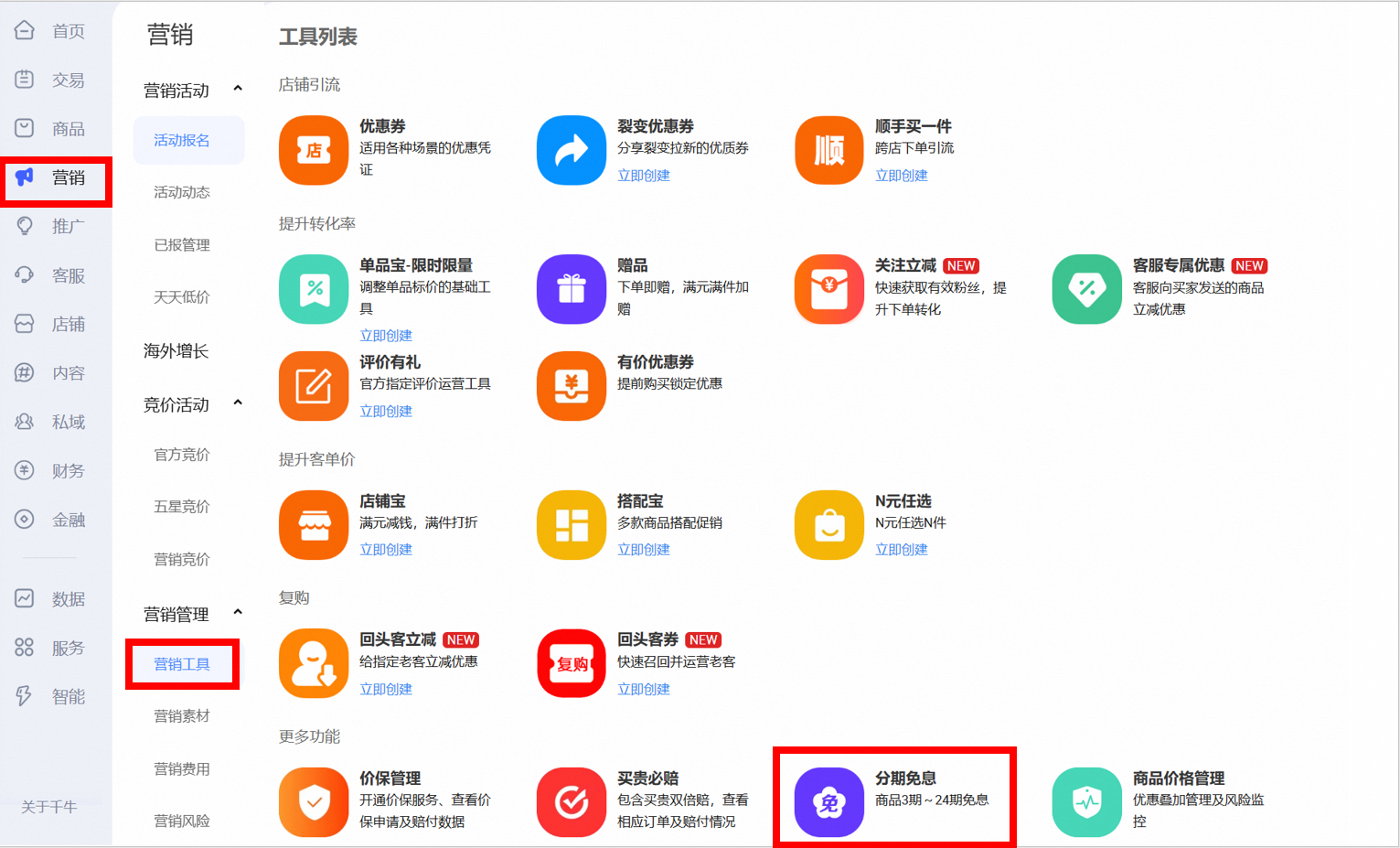
Task: Select the 顺手买一件 orange icon
Action: 829,150
